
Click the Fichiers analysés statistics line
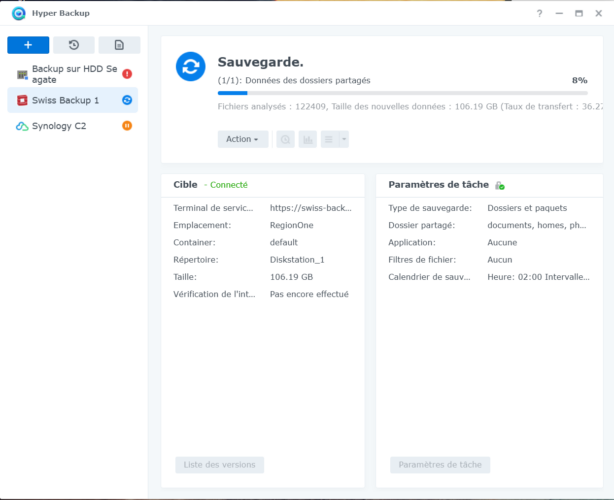(x=410, y=106)
